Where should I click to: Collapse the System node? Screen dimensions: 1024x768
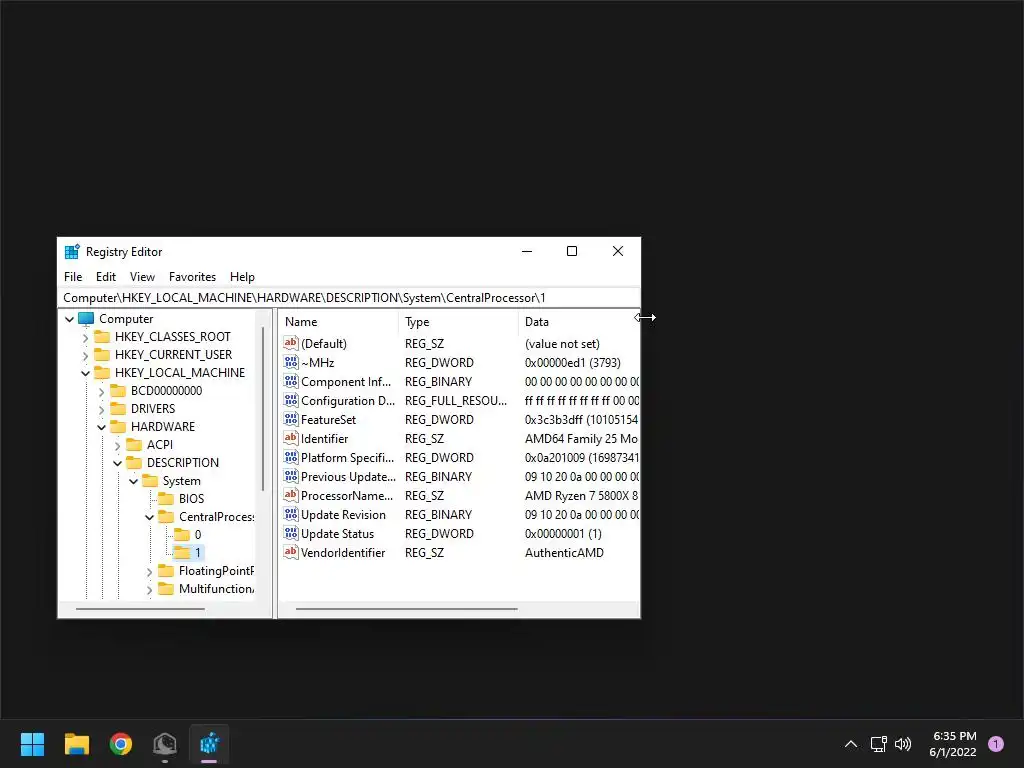point(133,481)
